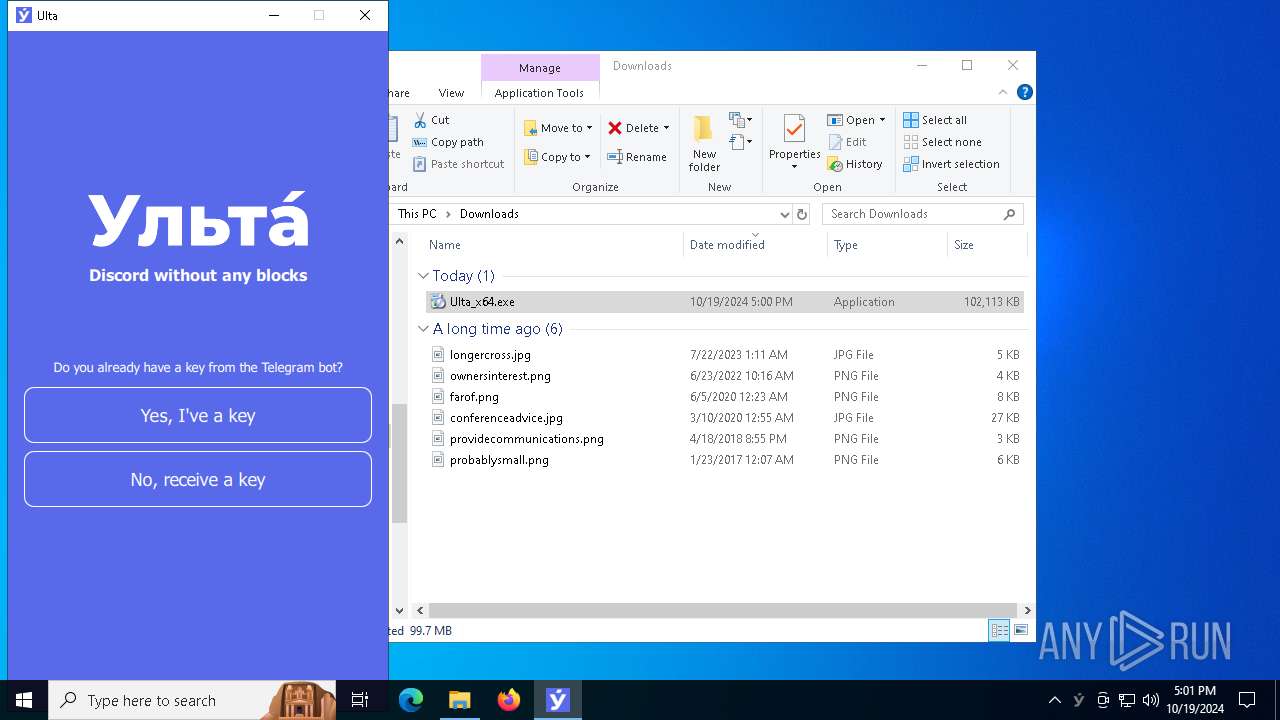Click the Edit ribbon button
Viewport: 1280px width, 720px height.
[847, 142]
